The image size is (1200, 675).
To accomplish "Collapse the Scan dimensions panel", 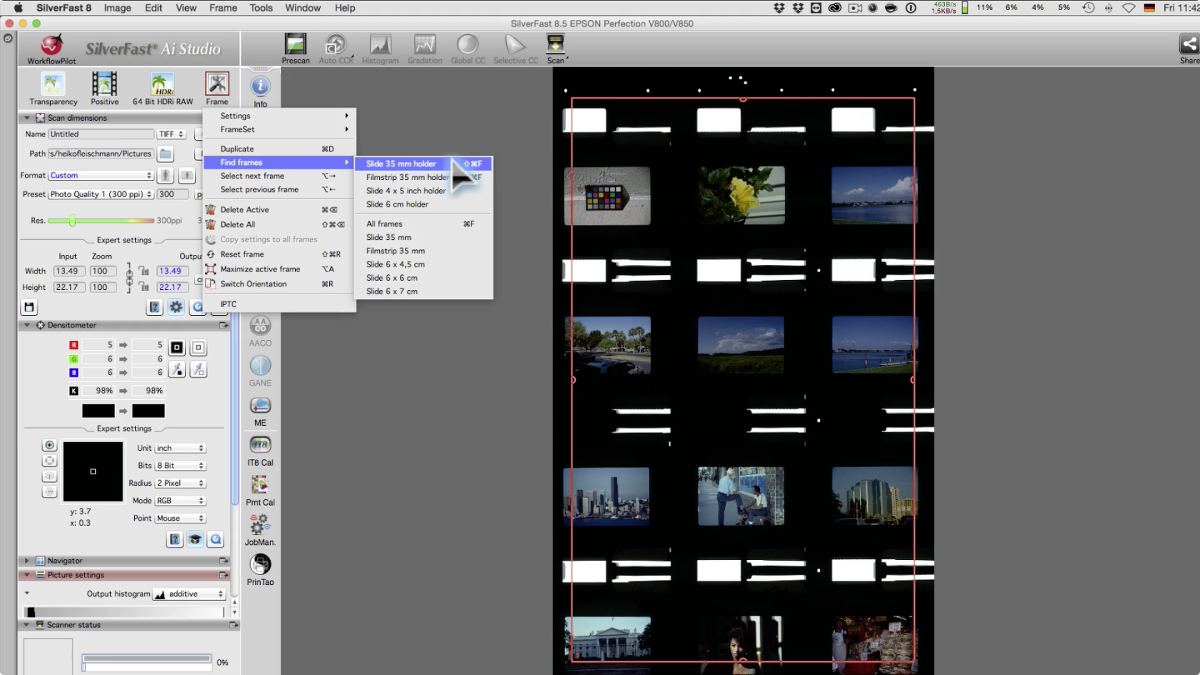I will coord(27,118).
